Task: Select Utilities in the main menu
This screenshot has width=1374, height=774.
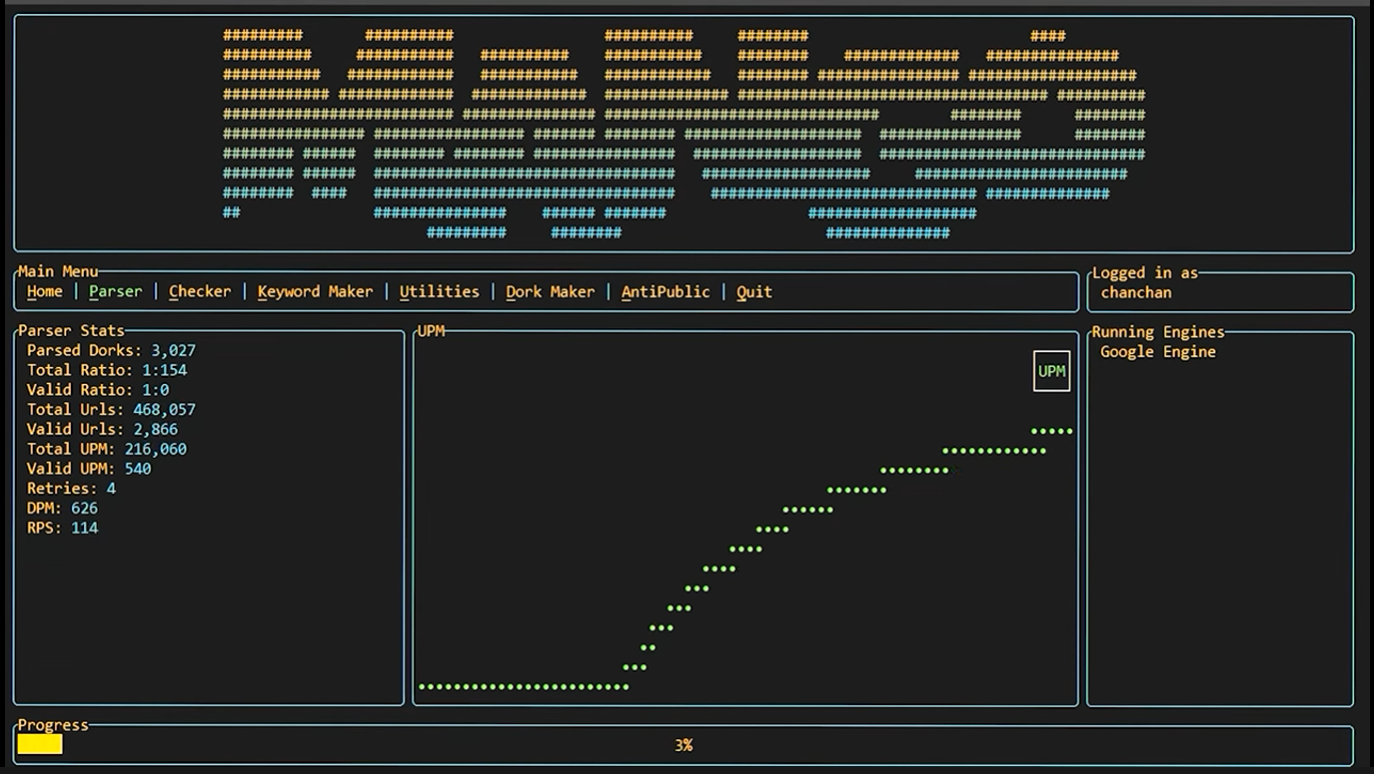Action: pyautogui.click(x=439, y=292)
